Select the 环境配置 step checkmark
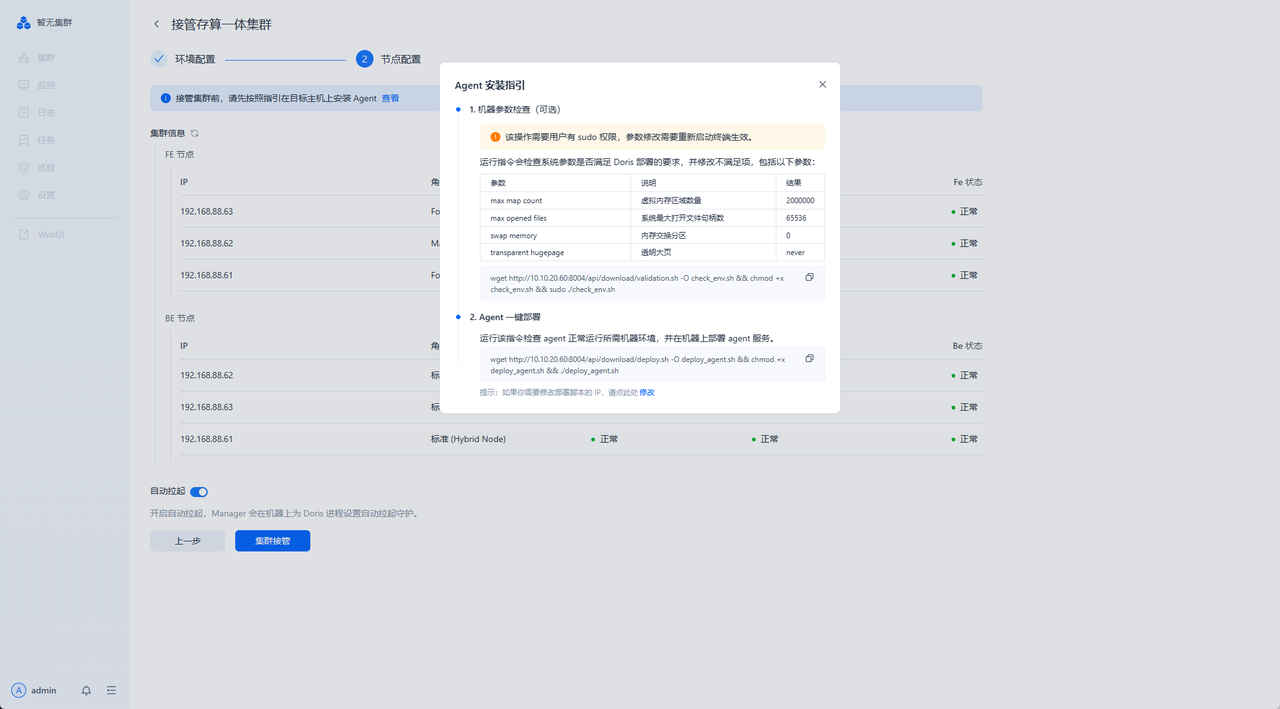The height and width of the screenshot is (709, 1280). coord(159,59)
